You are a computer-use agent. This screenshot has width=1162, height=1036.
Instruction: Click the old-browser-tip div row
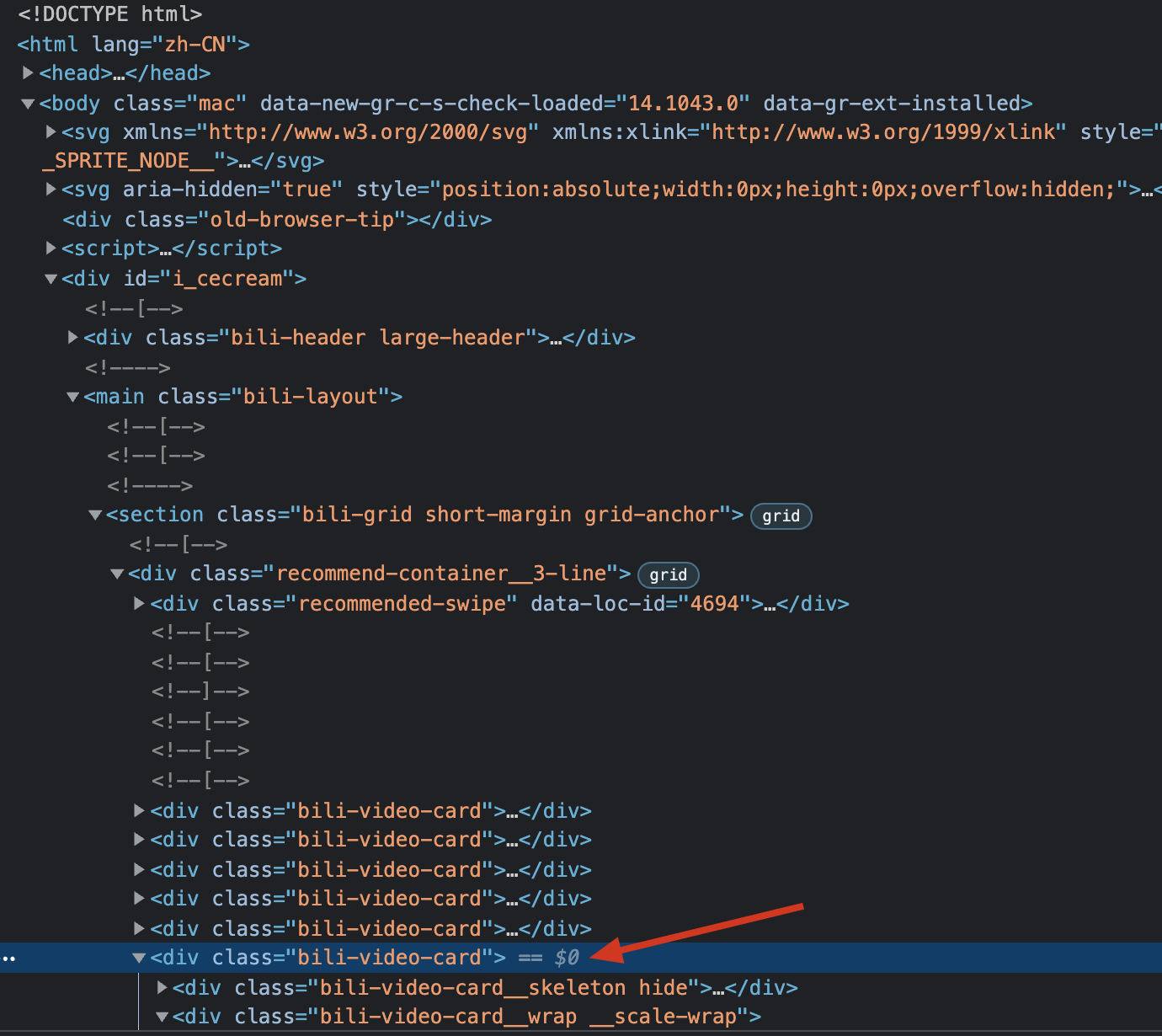277,219
